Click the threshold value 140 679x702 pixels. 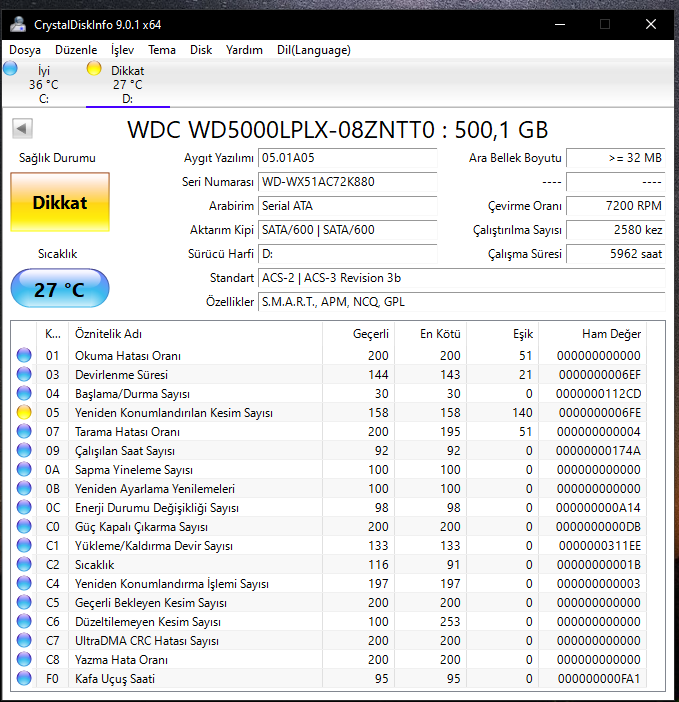522,413
